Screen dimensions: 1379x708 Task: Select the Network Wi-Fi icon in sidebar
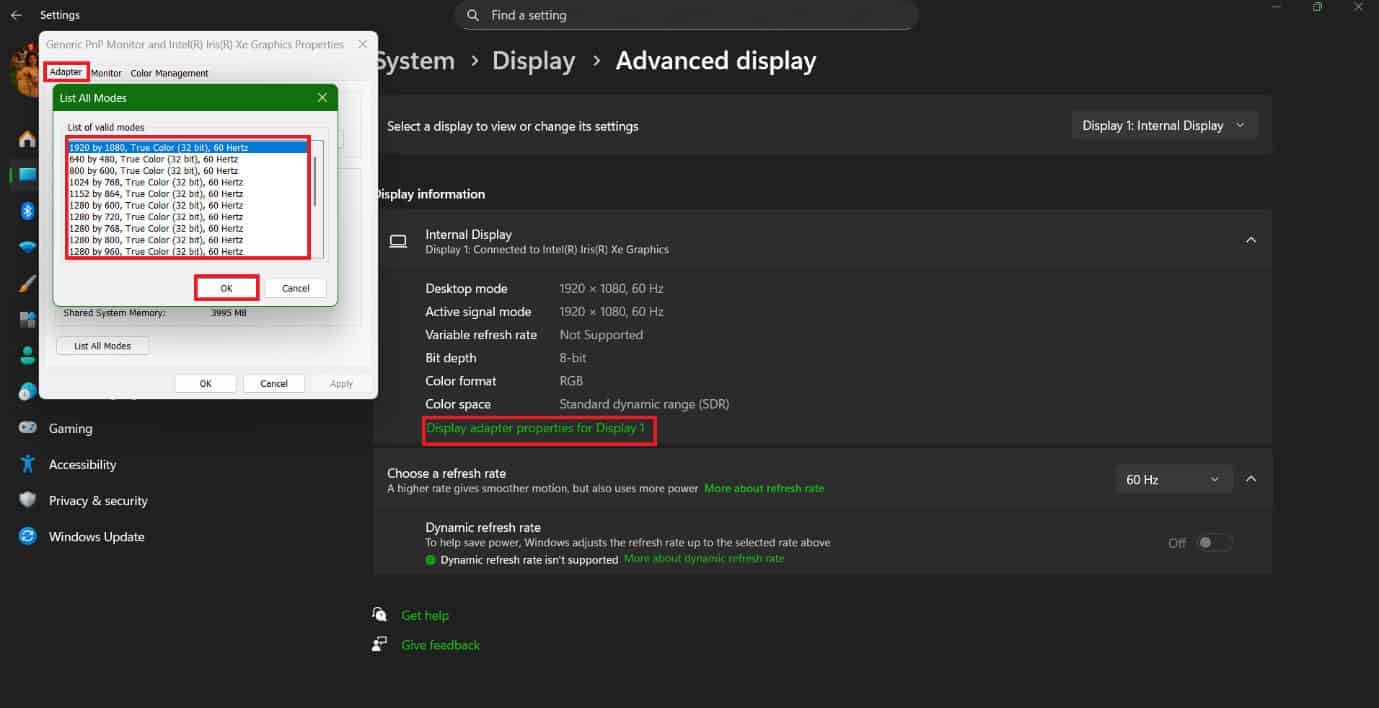click(28, 247)
